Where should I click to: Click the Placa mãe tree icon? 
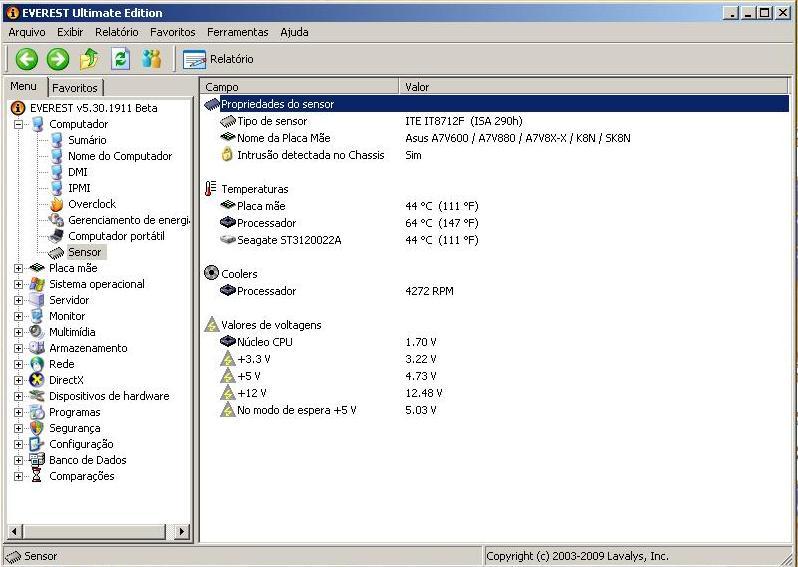coord(37,268)
